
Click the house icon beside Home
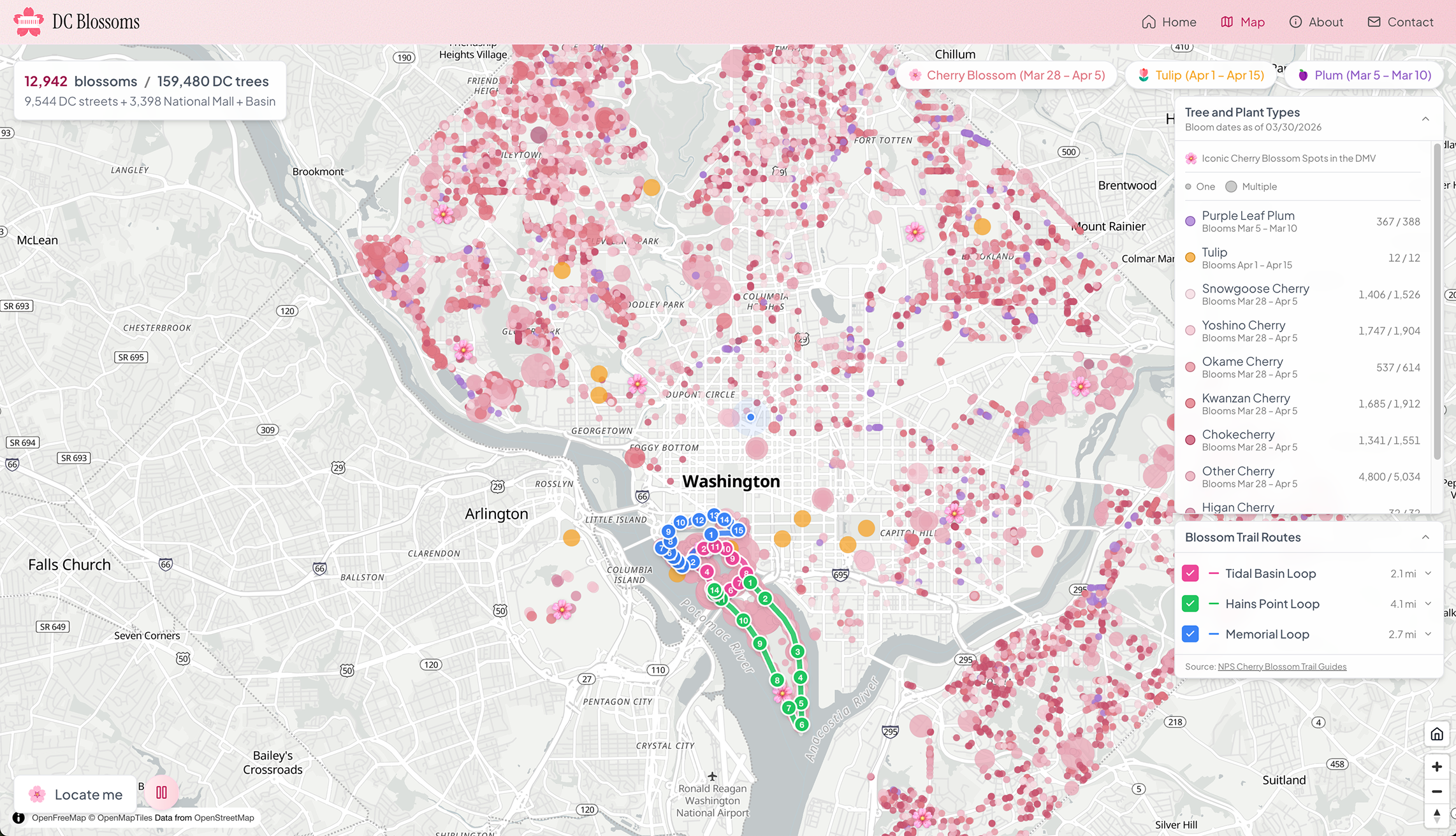[x=1149, y=22]
